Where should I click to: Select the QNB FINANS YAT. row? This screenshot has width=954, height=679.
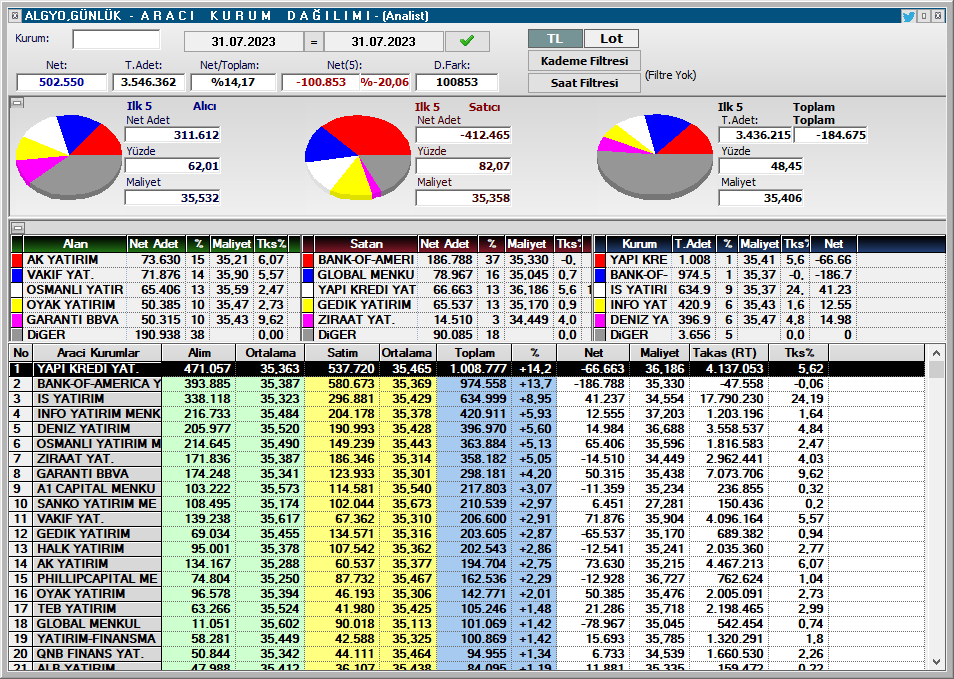467,653
